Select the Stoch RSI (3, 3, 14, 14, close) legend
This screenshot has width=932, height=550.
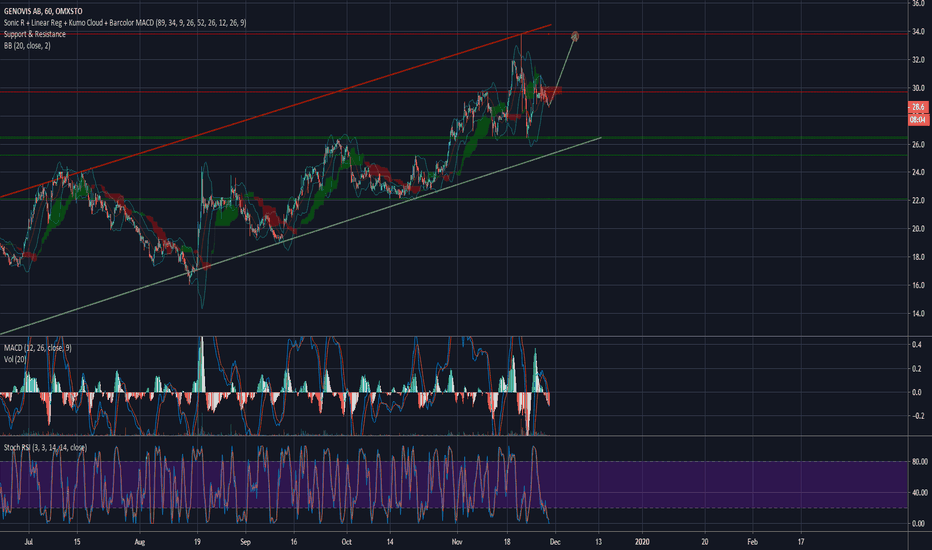coord(45,447)
